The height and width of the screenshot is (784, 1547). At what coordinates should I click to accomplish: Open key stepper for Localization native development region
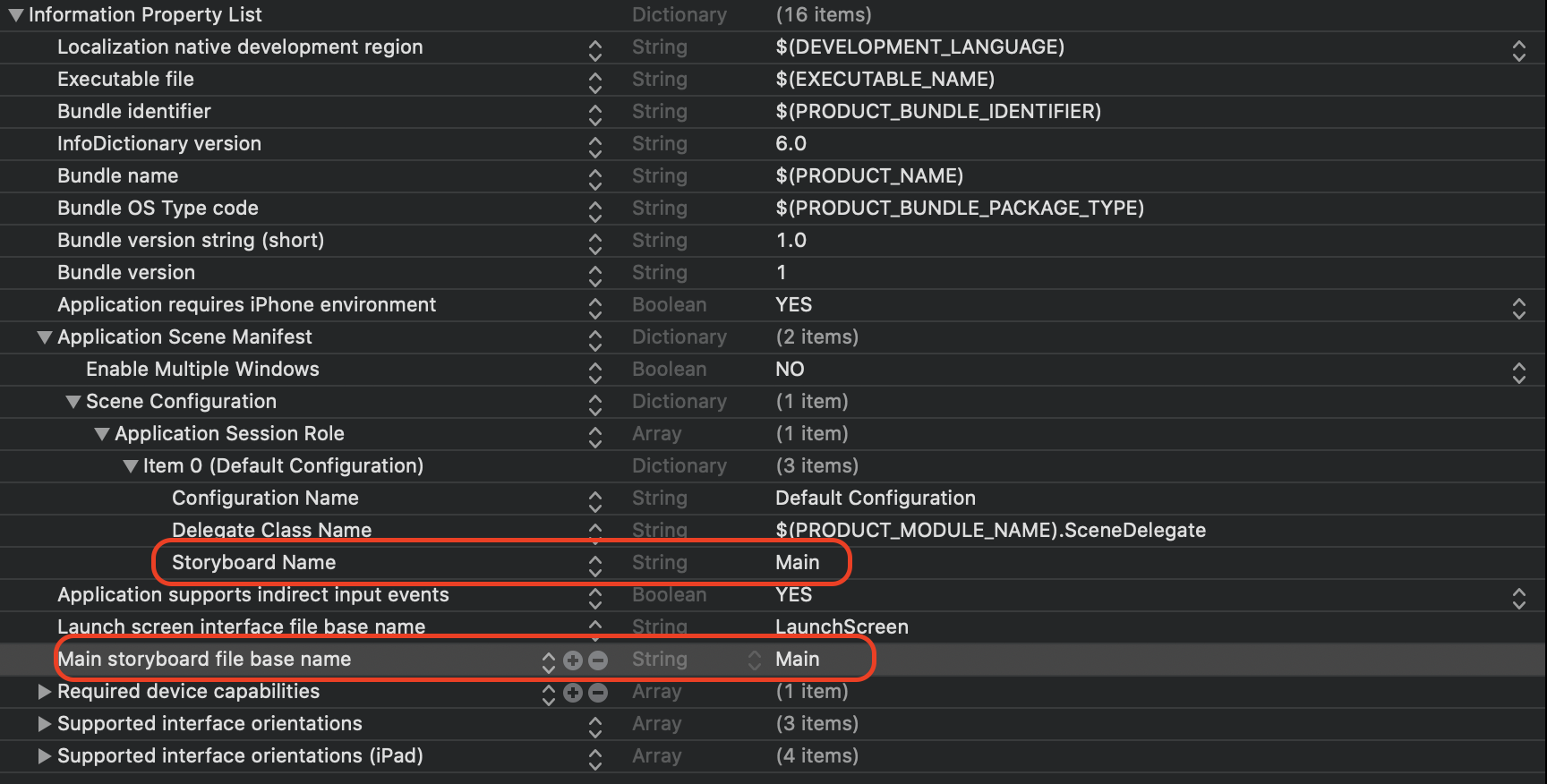coord(595,50)
